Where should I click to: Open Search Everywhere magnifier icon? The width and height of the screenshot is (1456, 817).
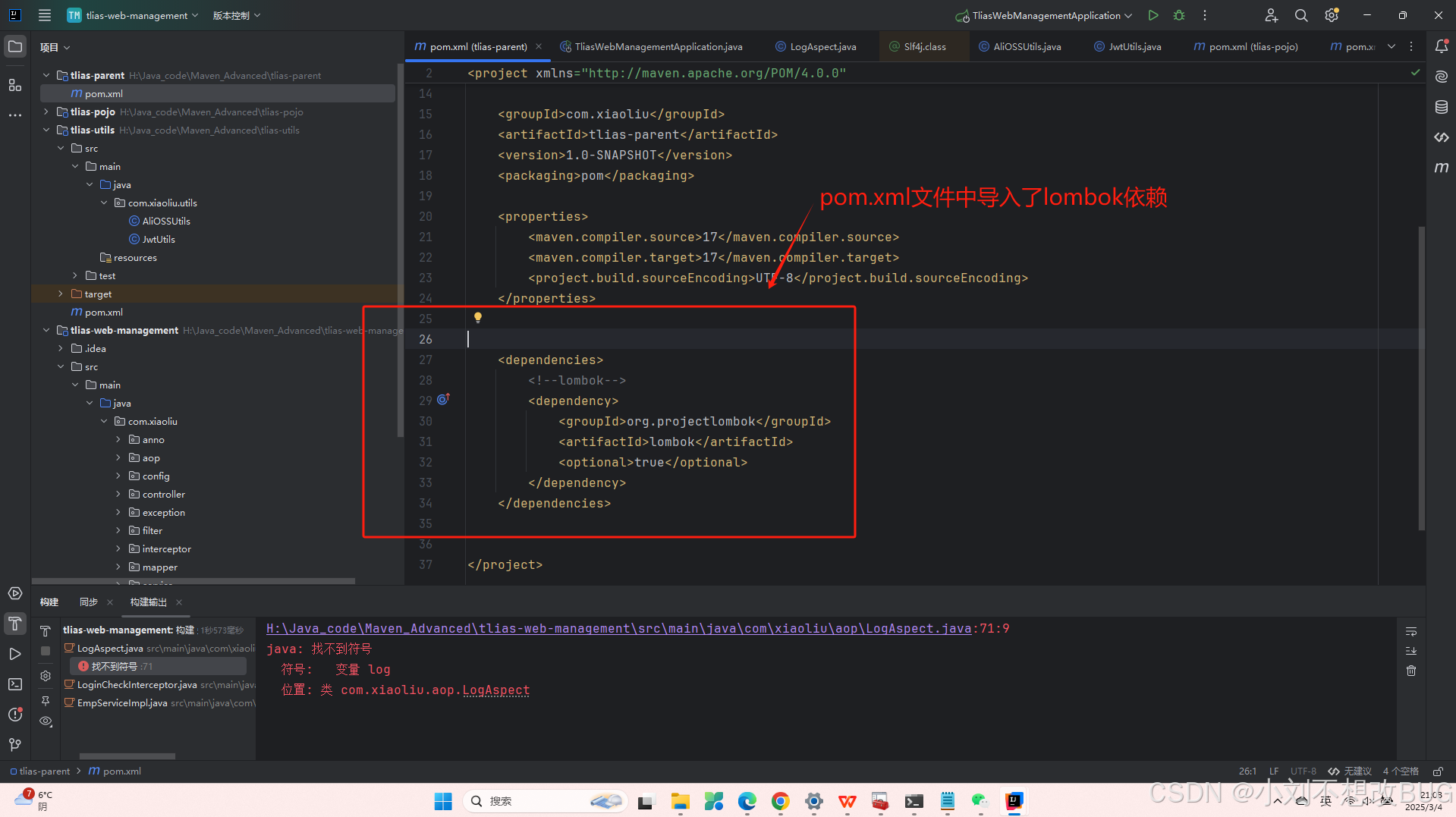tap(1300, 15)
